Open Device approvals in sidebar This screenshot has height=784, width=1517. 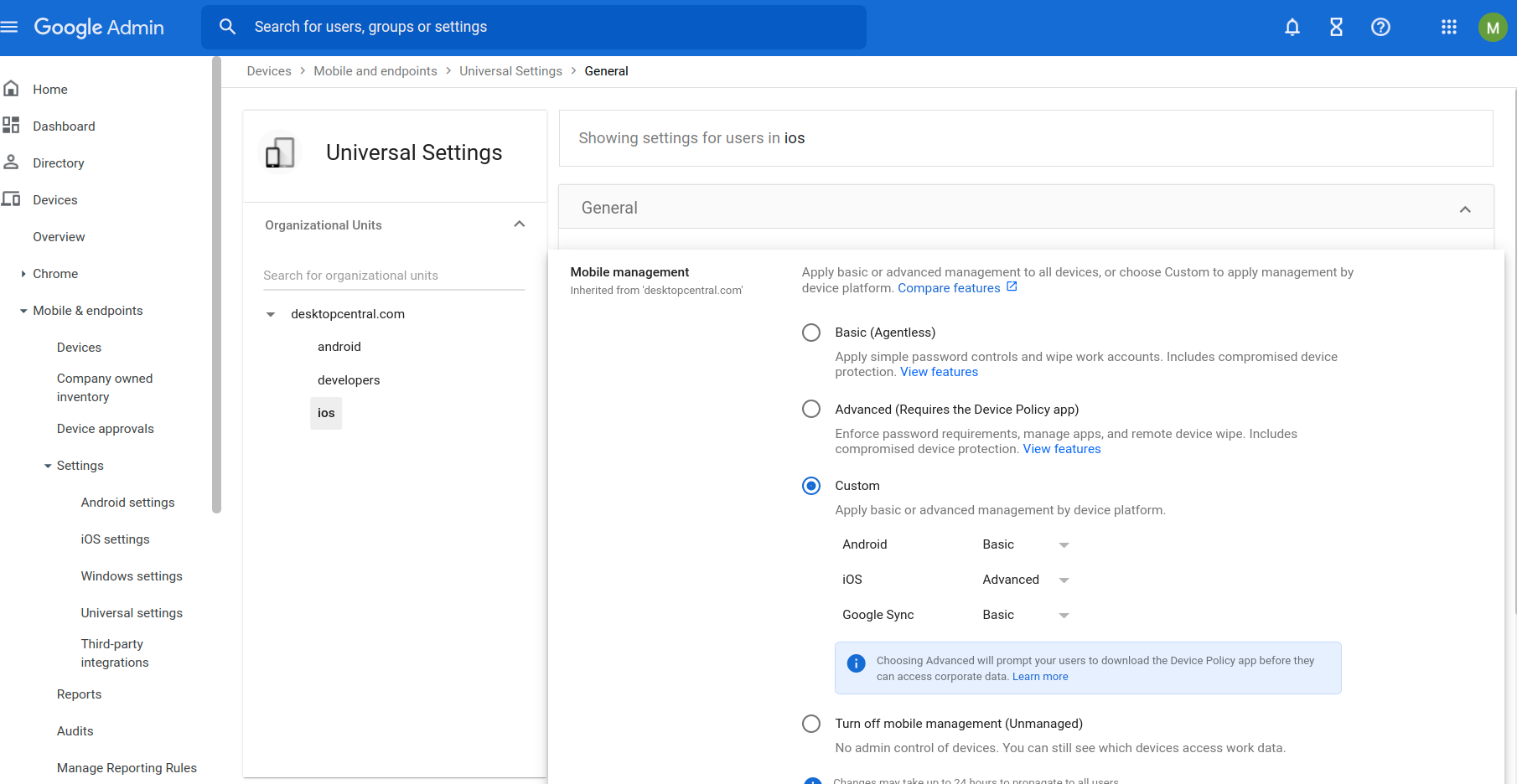tap(106, 429)
